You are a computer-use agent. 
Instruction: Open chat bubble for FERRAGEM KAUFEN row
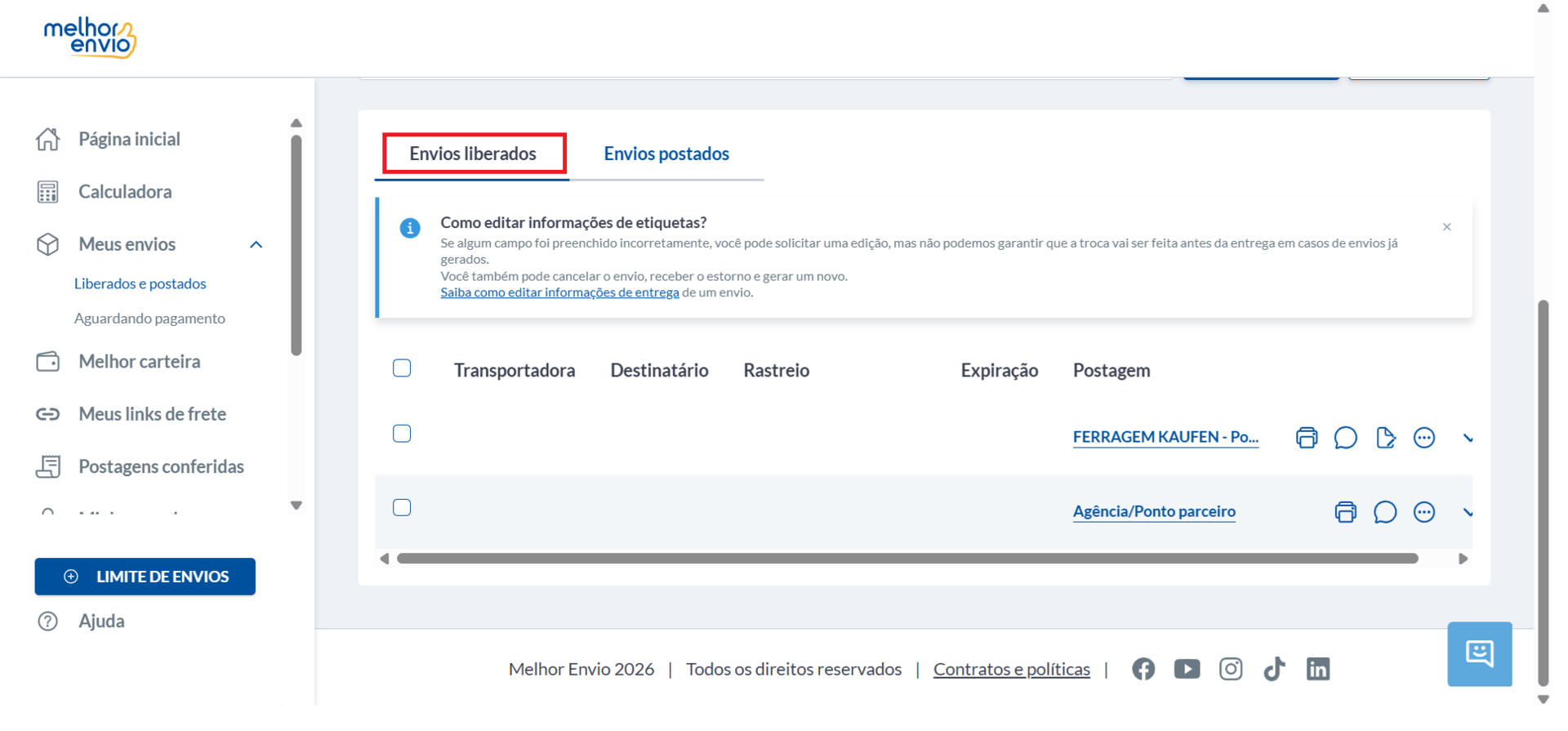click(x=1346, y=438)
